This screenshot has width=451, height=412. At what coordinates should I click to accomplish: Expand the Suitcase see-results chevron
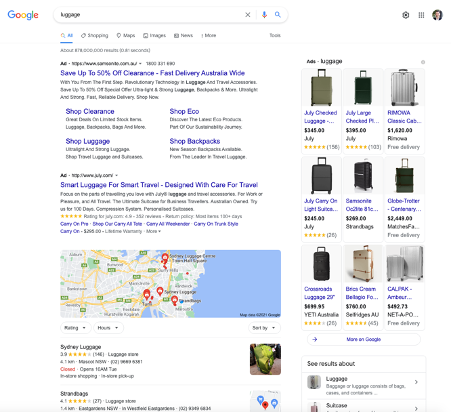point(416,408)
